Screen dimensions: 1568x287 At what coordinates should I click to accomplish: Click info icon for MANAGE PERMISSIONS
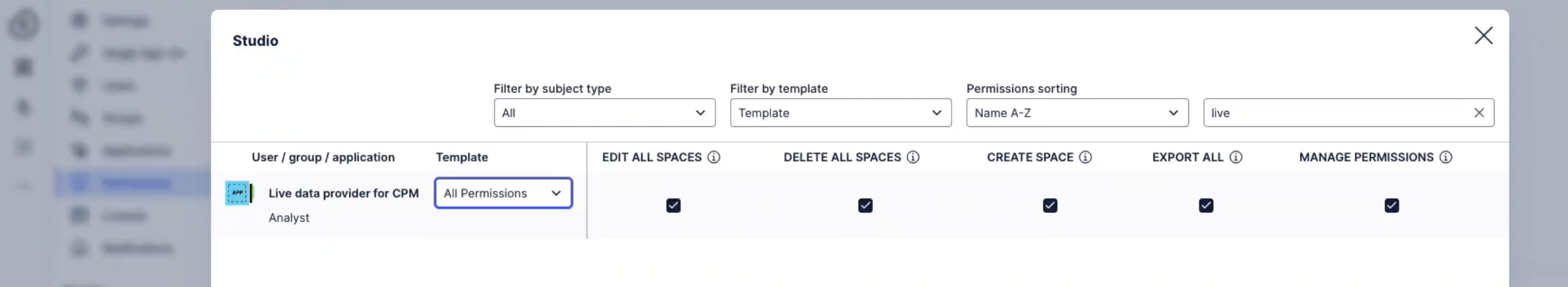coord(1445,157)
